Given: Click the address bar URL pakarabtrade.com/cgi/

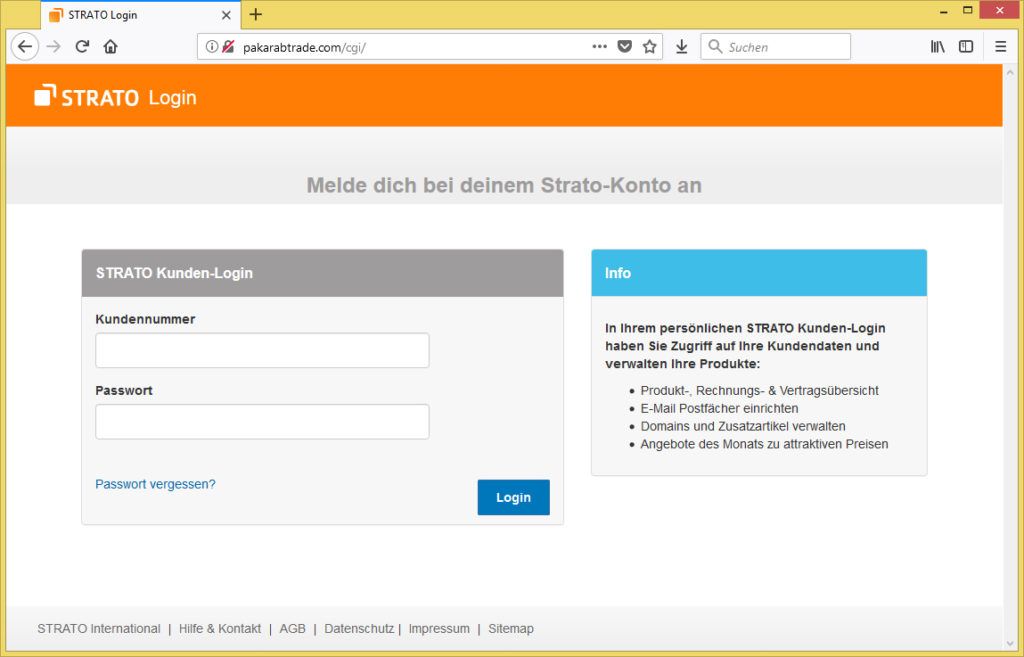Looking at the screenshot, I should [x=304, y=47].
